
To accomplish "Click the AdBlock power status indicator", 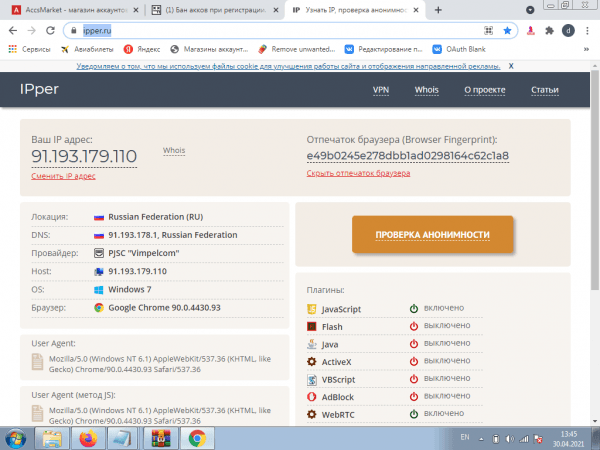I will pos(412,396).
